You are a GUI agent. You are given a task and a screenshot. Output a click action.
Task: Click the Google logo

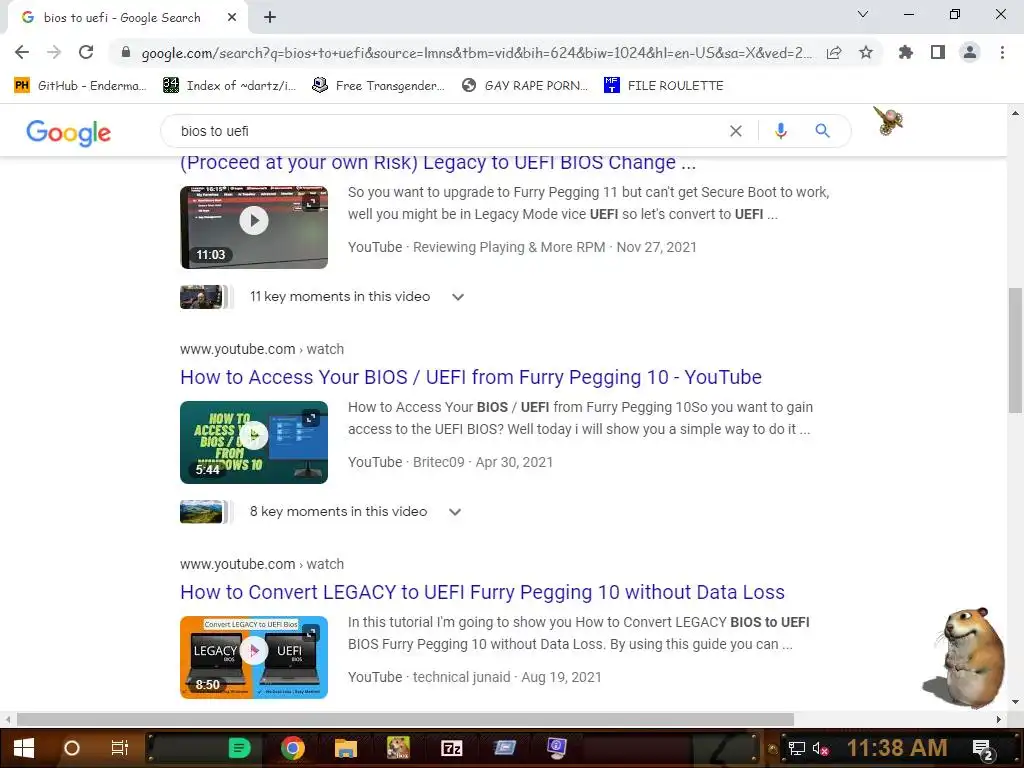pyautogui.click(x=69, y=133)
